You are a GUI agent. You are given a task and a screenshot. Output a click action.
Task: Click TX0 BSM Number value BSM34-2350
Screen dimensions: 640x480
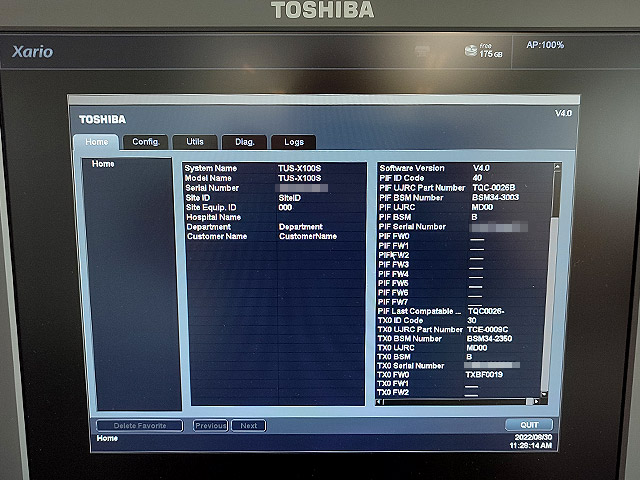pyautogui.click(x=489, y=338)
